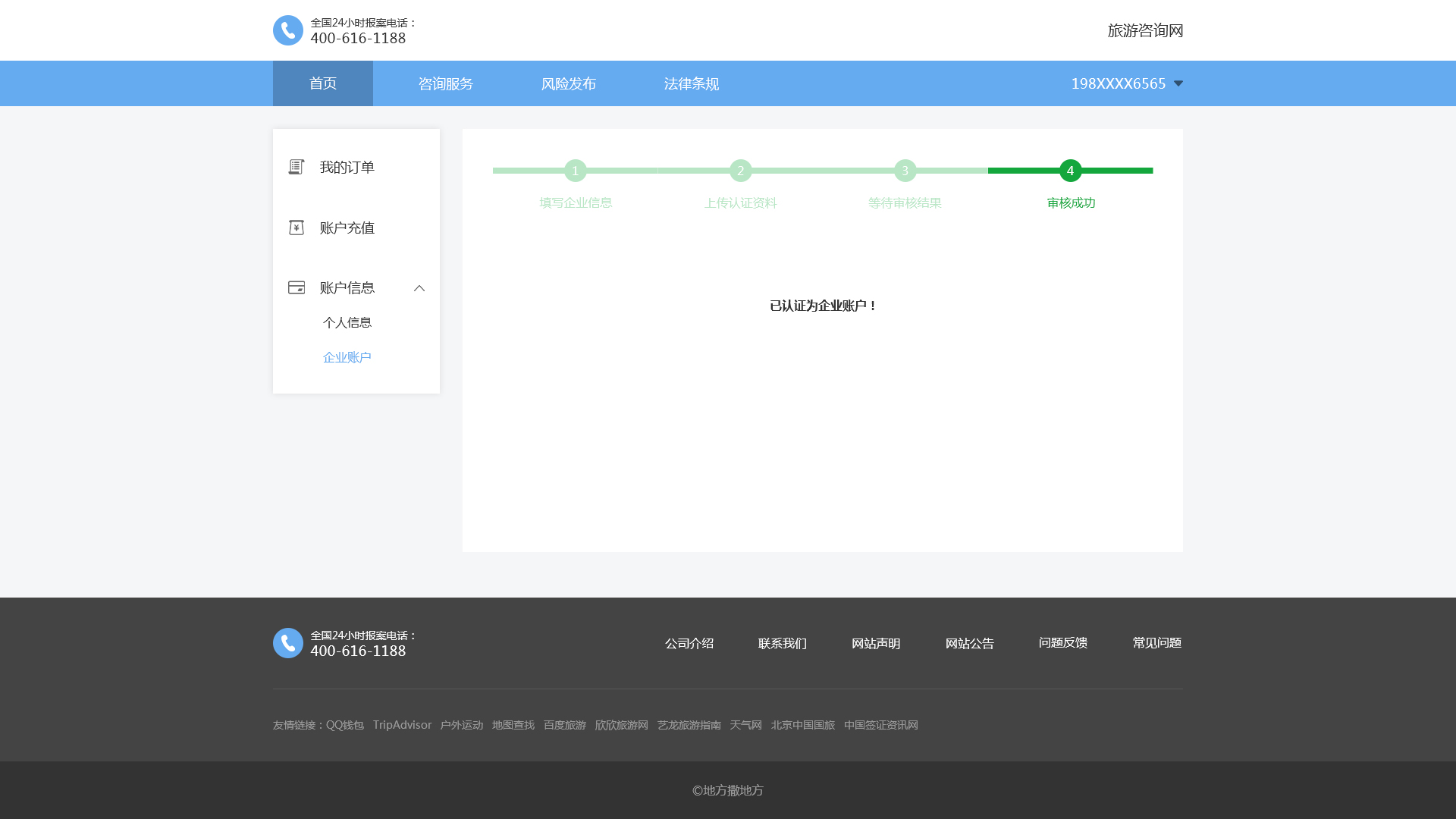1456x819 pixels.
Task: Open the 问题反馈 footer link
Action: pyautogui.click(x=1063, y=643)
